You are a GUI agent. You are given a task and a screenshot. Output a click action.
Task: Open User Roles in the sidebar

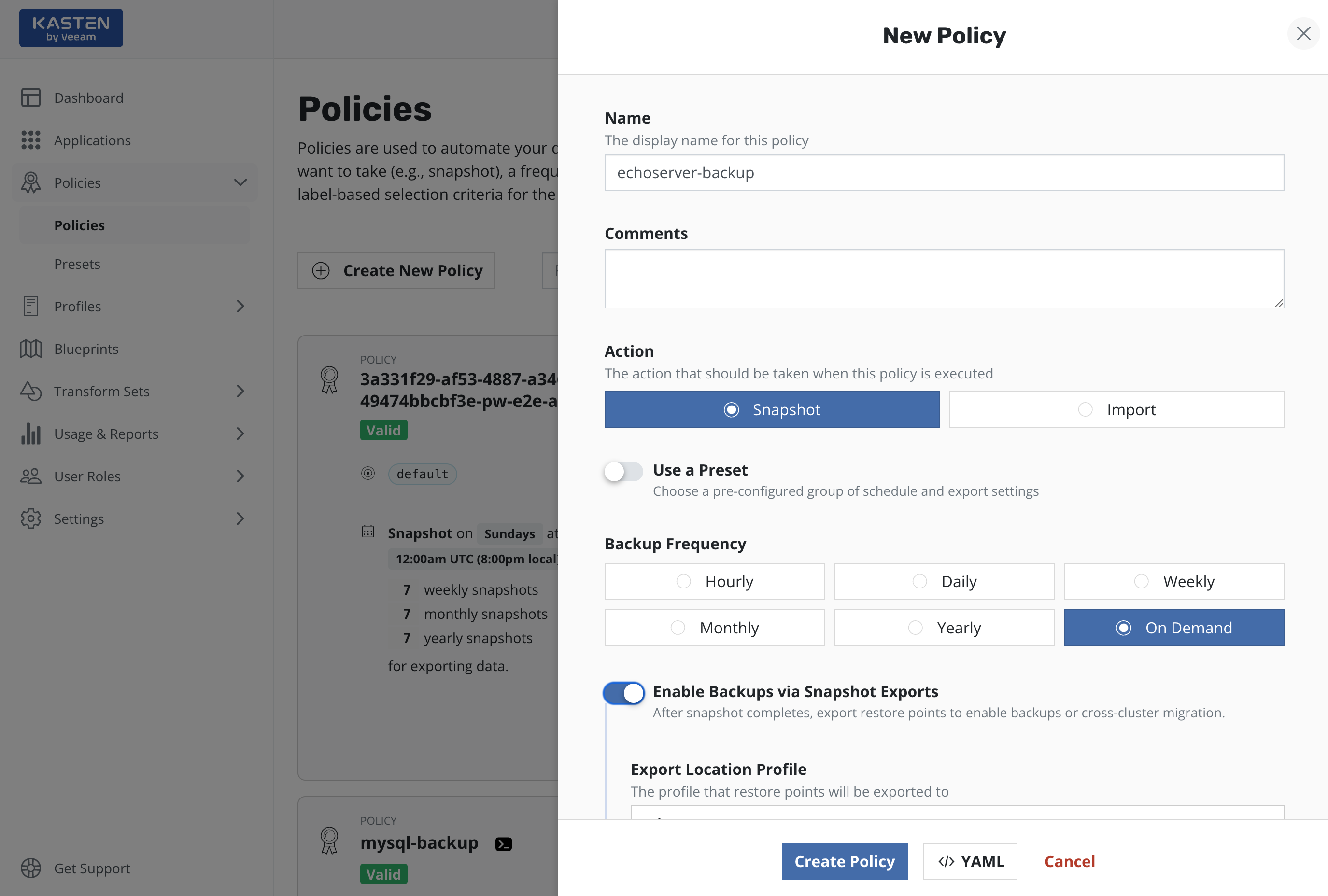click(x=87, y=476)
